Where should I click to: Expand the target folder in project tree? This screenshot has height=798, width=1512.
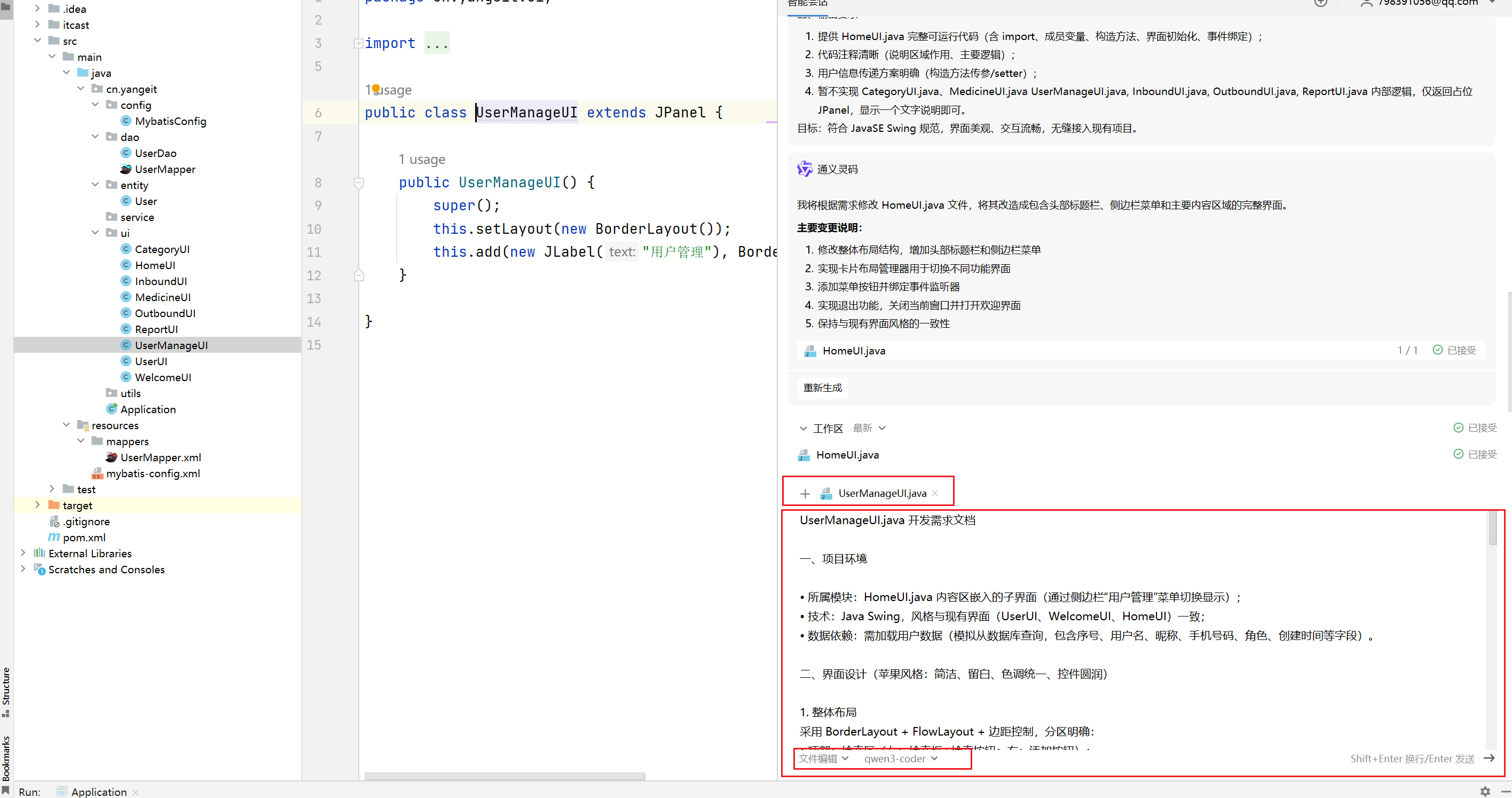tap(37, 504)
